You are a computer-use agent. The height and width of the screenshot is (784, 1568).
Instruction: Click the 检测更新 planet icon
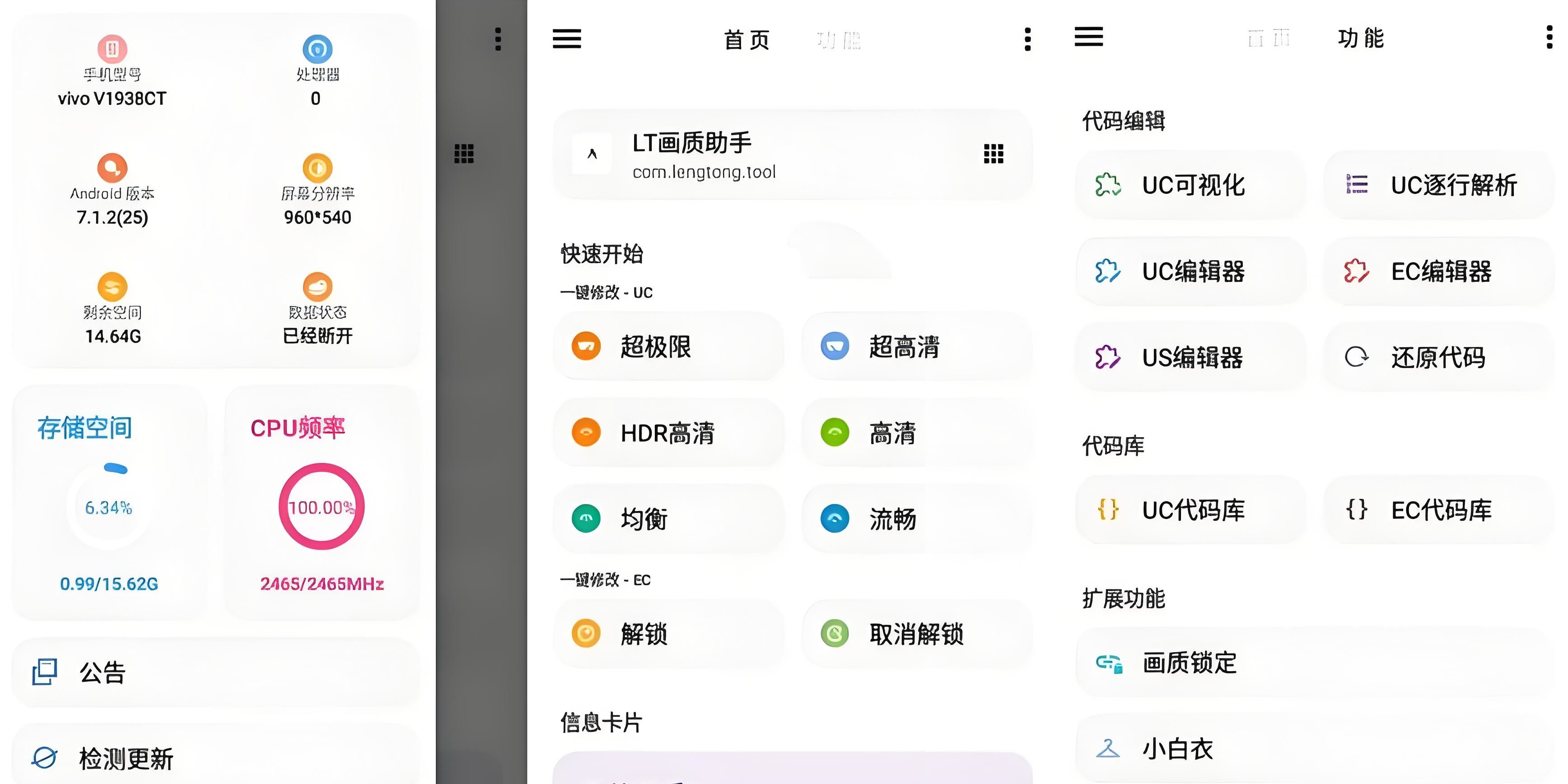pos(44,758)
